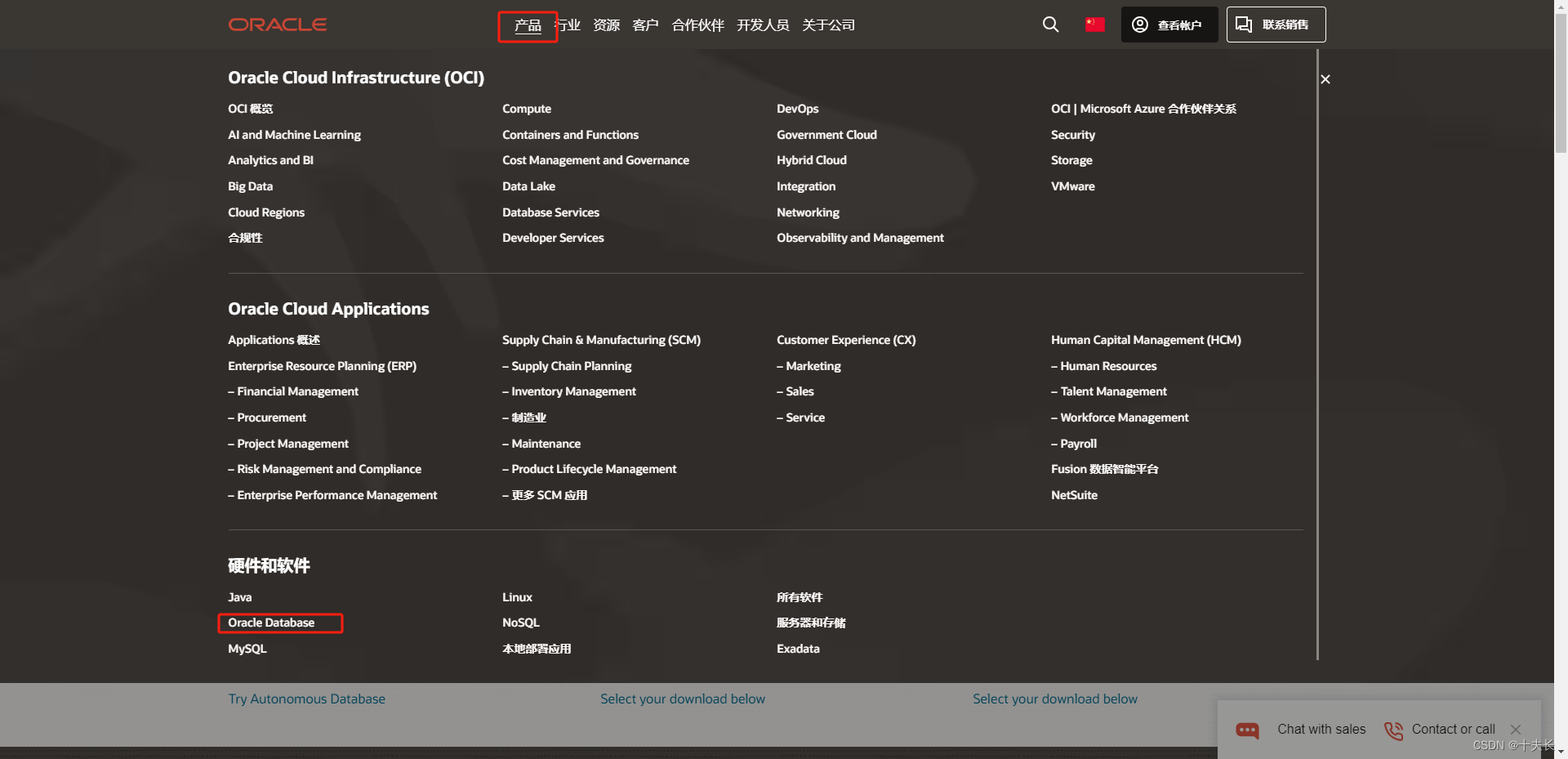Open the NoSQL link
Viewport: 1568px width, 759px height.
[521, 623]
